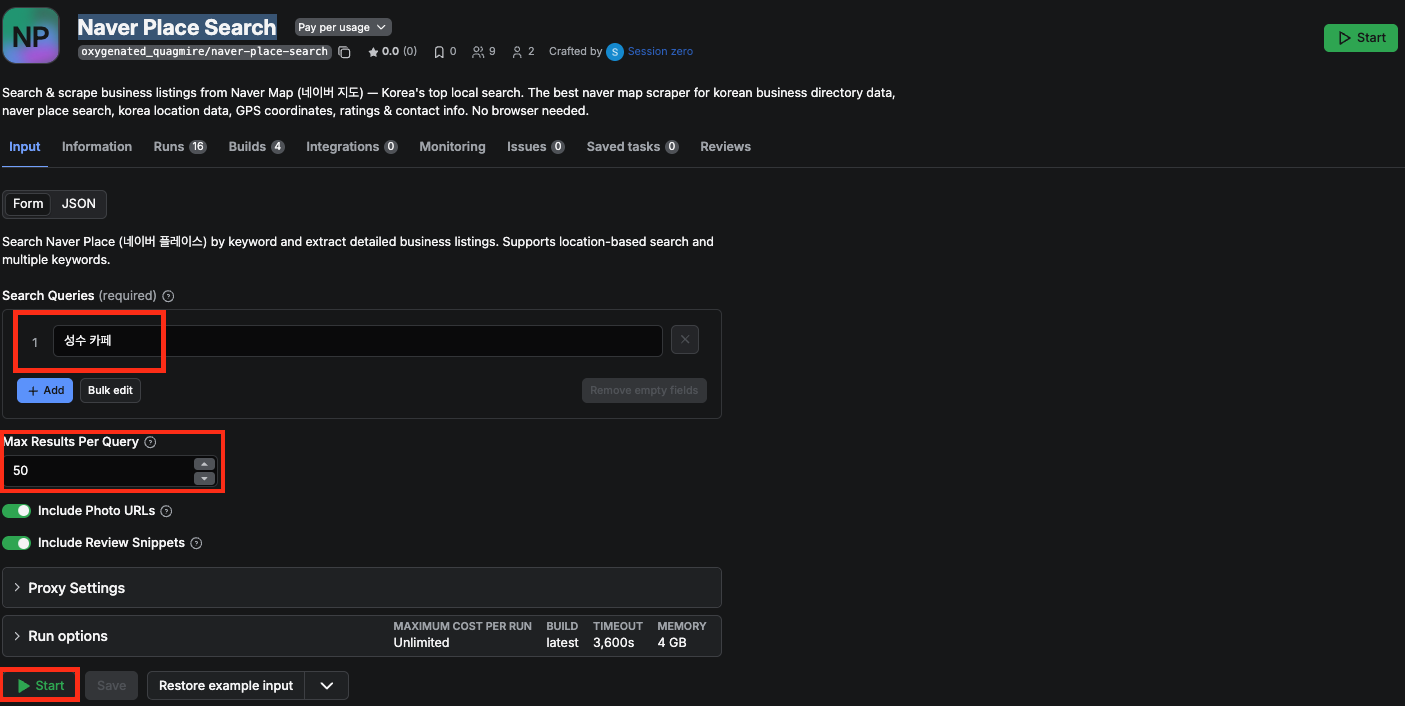Toggle Include Review Snippets switch
Viewport: 1405px width, 706px height.
click(17, 543)
